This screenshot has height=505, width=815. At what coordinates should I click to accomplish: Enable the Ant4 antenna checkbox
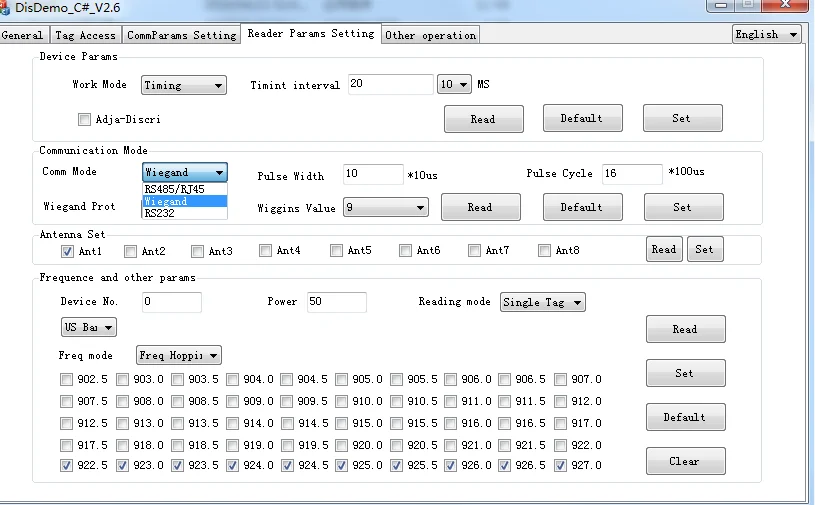[265, 250]
